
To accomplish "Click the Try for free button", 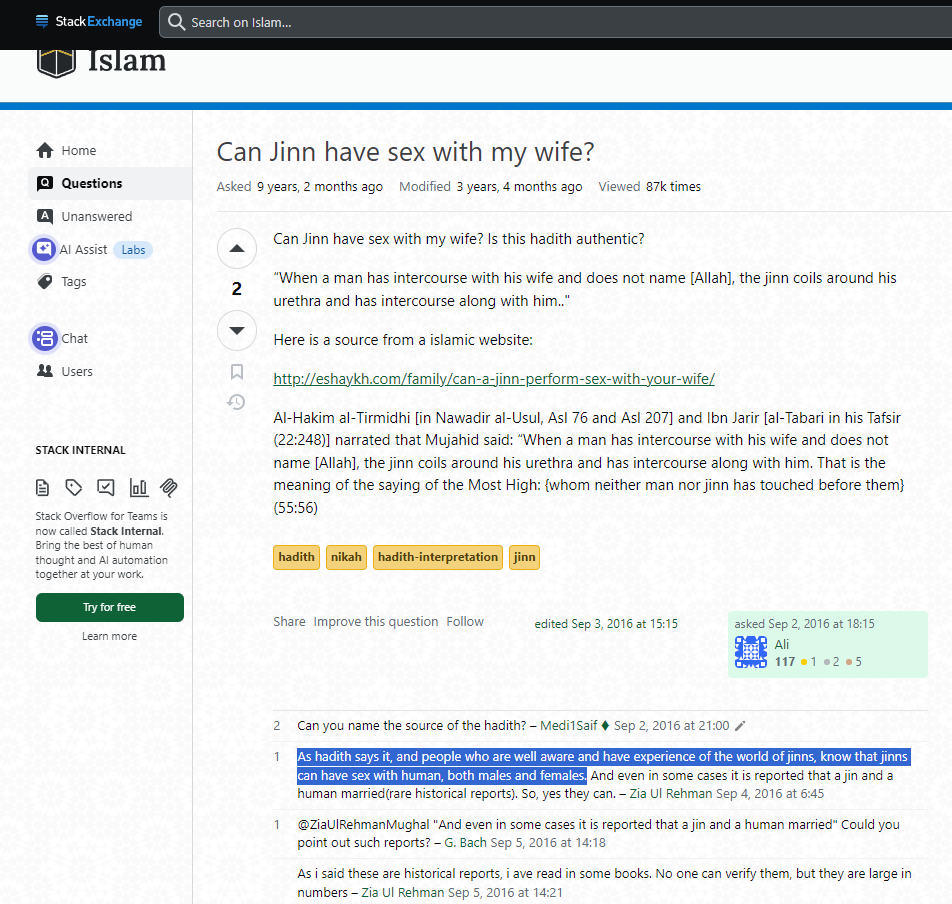I will (110, 607).
